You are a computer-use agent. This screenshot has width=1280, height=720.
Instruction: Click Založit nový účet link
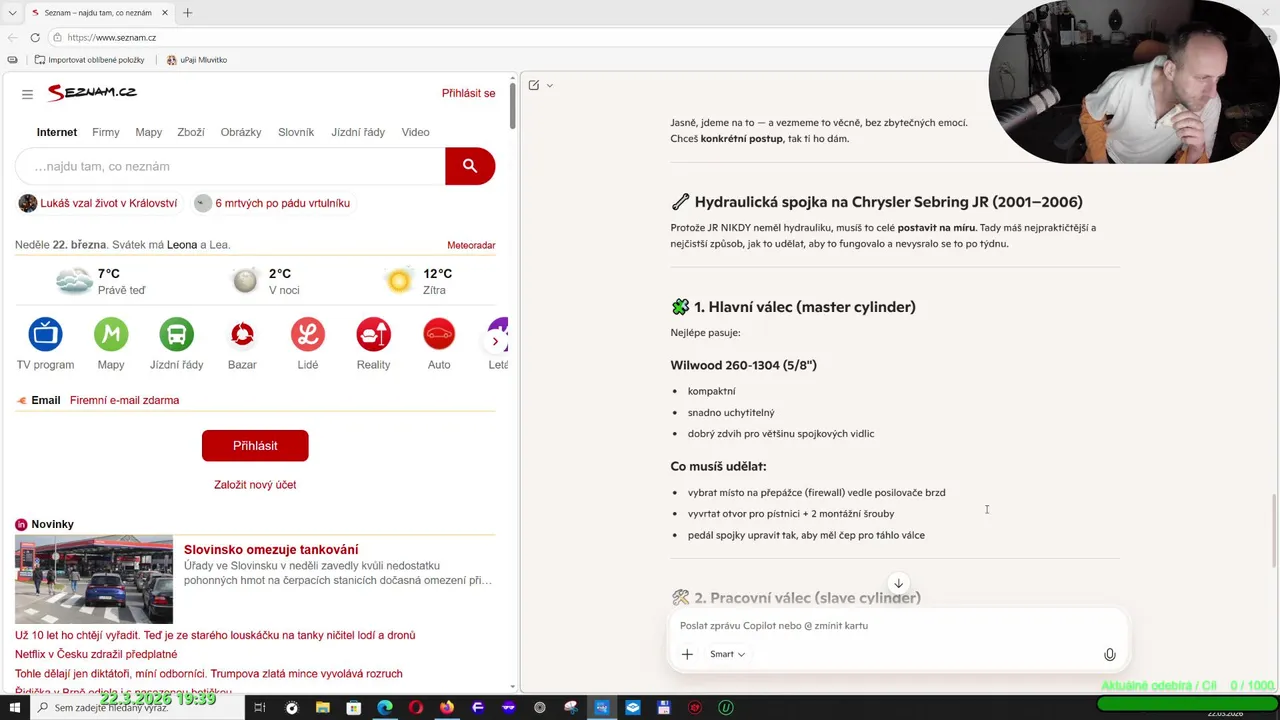pos(255,485)
